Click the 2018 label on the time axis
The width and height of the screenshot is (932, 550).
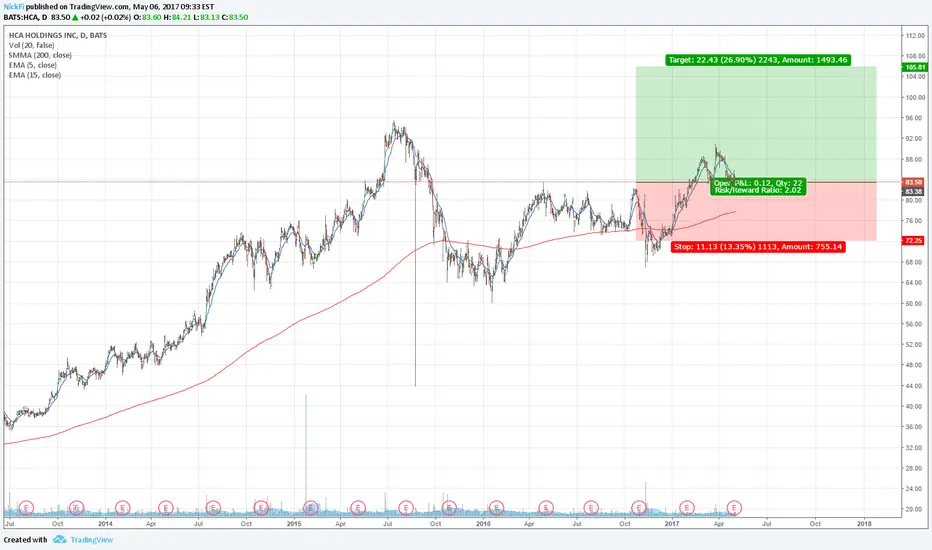coord(864,524)
